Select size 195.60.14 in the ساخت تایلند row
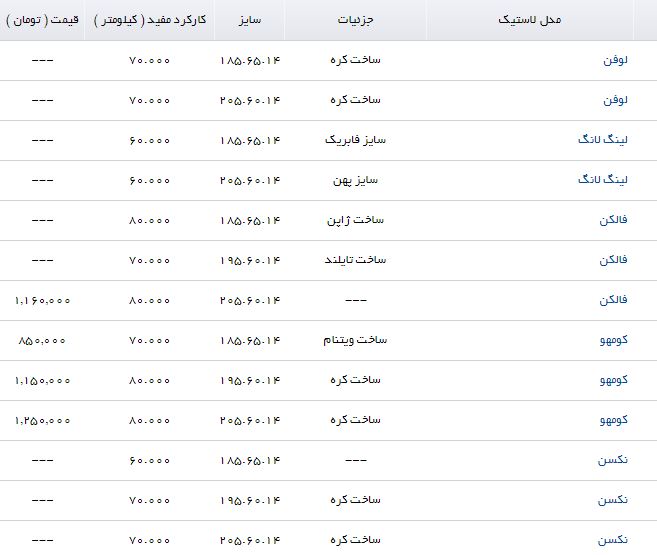 250,261
